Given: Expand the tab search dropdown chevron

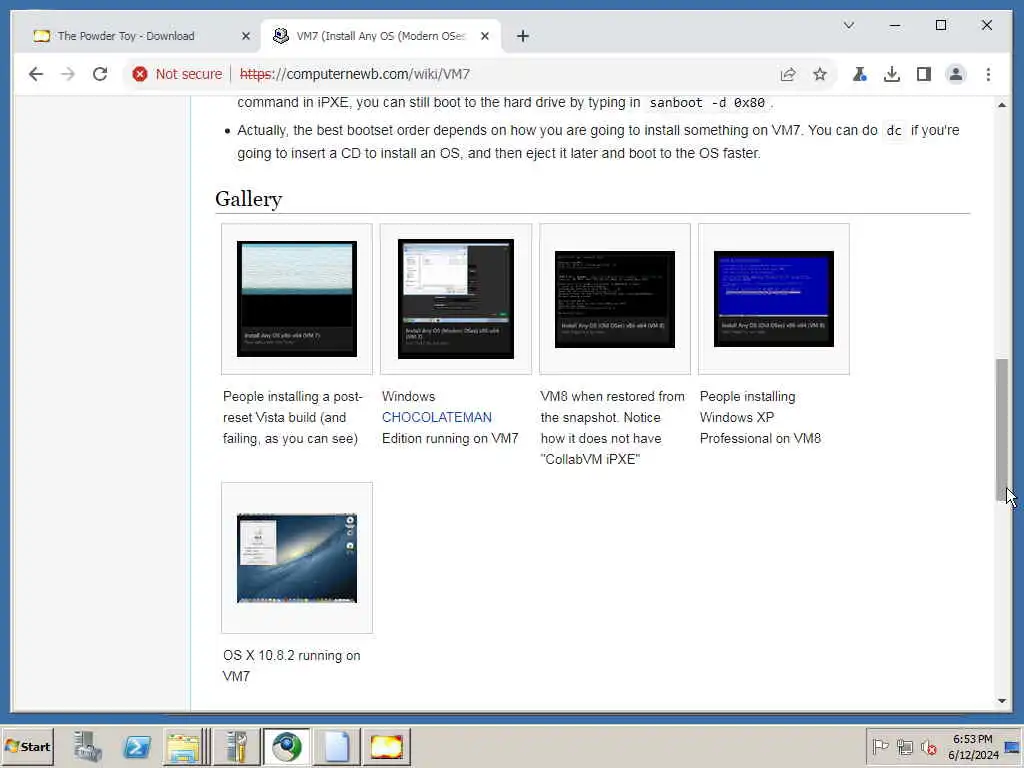Looking at the screenshot, I should 849,25.
